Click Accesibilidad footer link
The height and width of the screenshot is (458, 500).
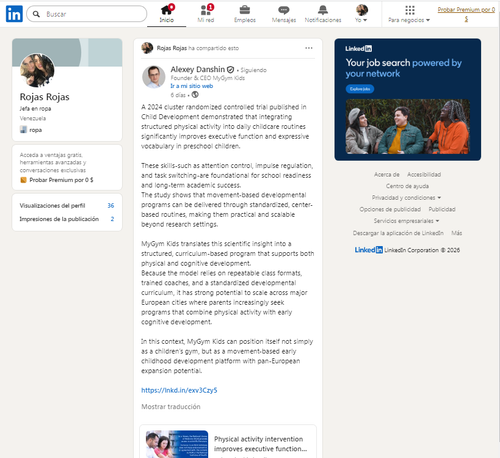coord(424,175)
